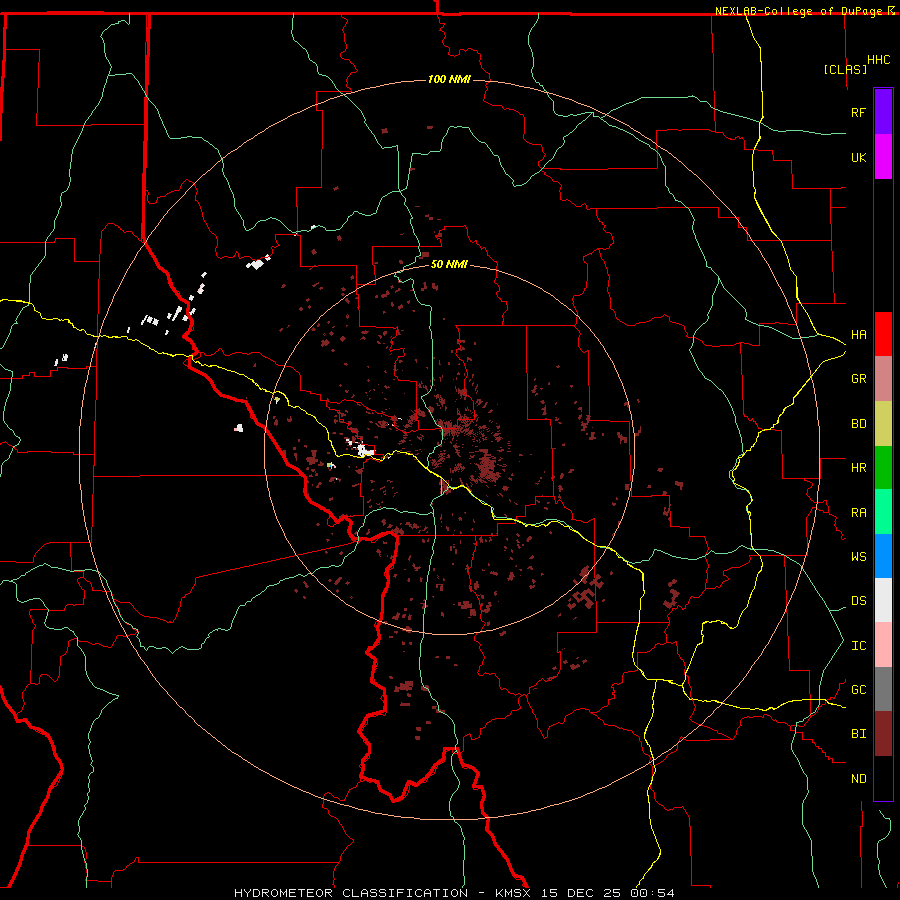Select the HR legend label

858,468
